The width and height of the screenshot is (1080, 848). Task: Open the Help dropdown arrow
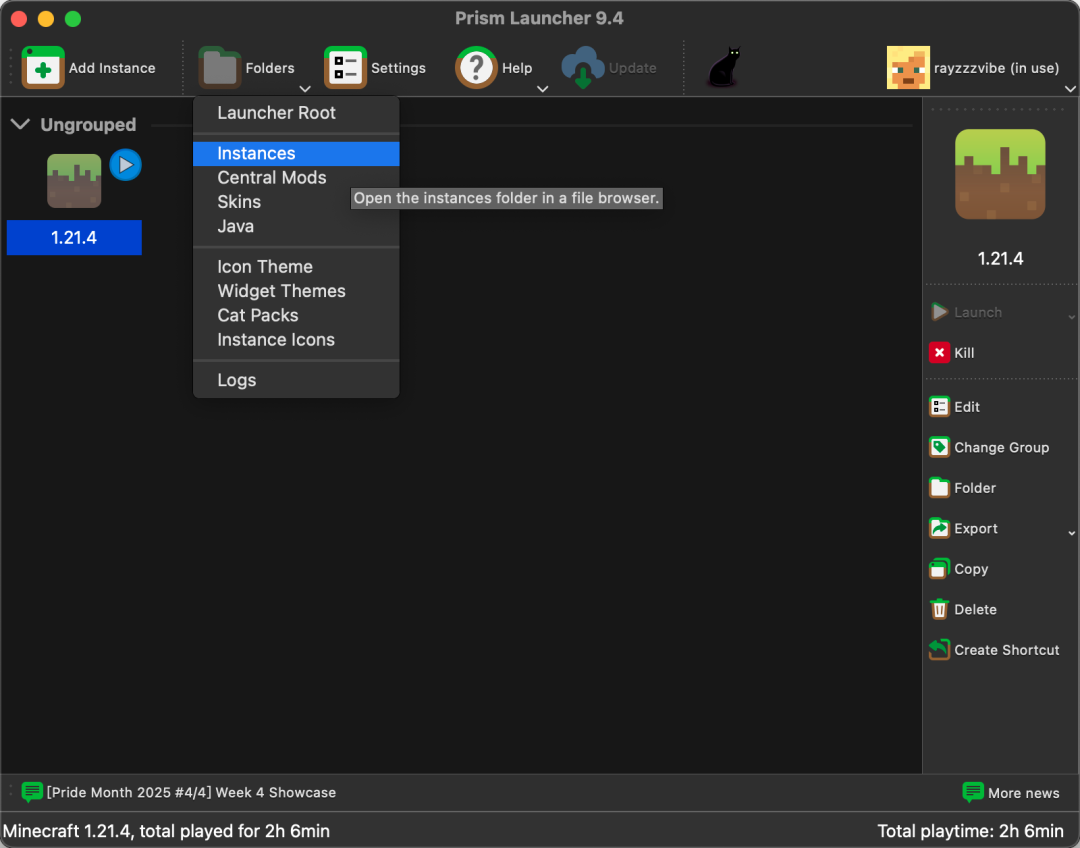tap(542, 89)
